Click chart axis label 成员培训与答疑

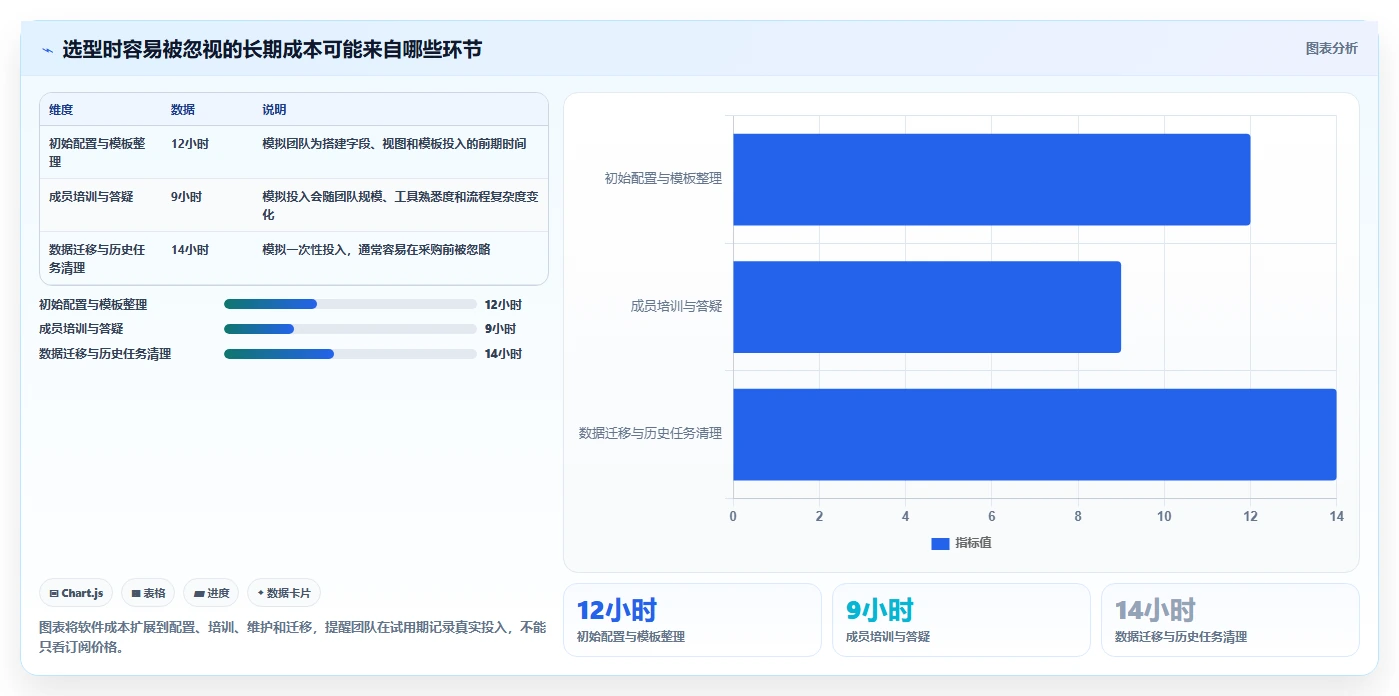(x=676, y=307)
